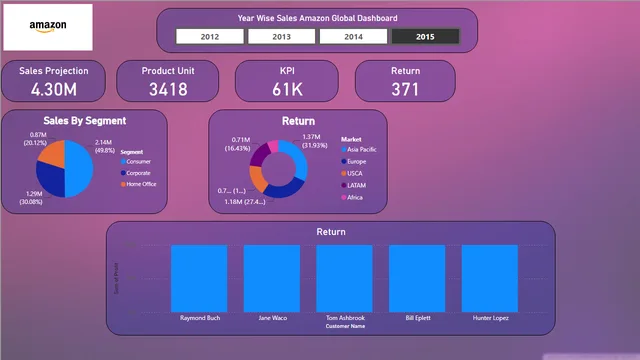Click the Africa legend marker
The height and width of the screenshot is (360, 640).
[344, 198]
